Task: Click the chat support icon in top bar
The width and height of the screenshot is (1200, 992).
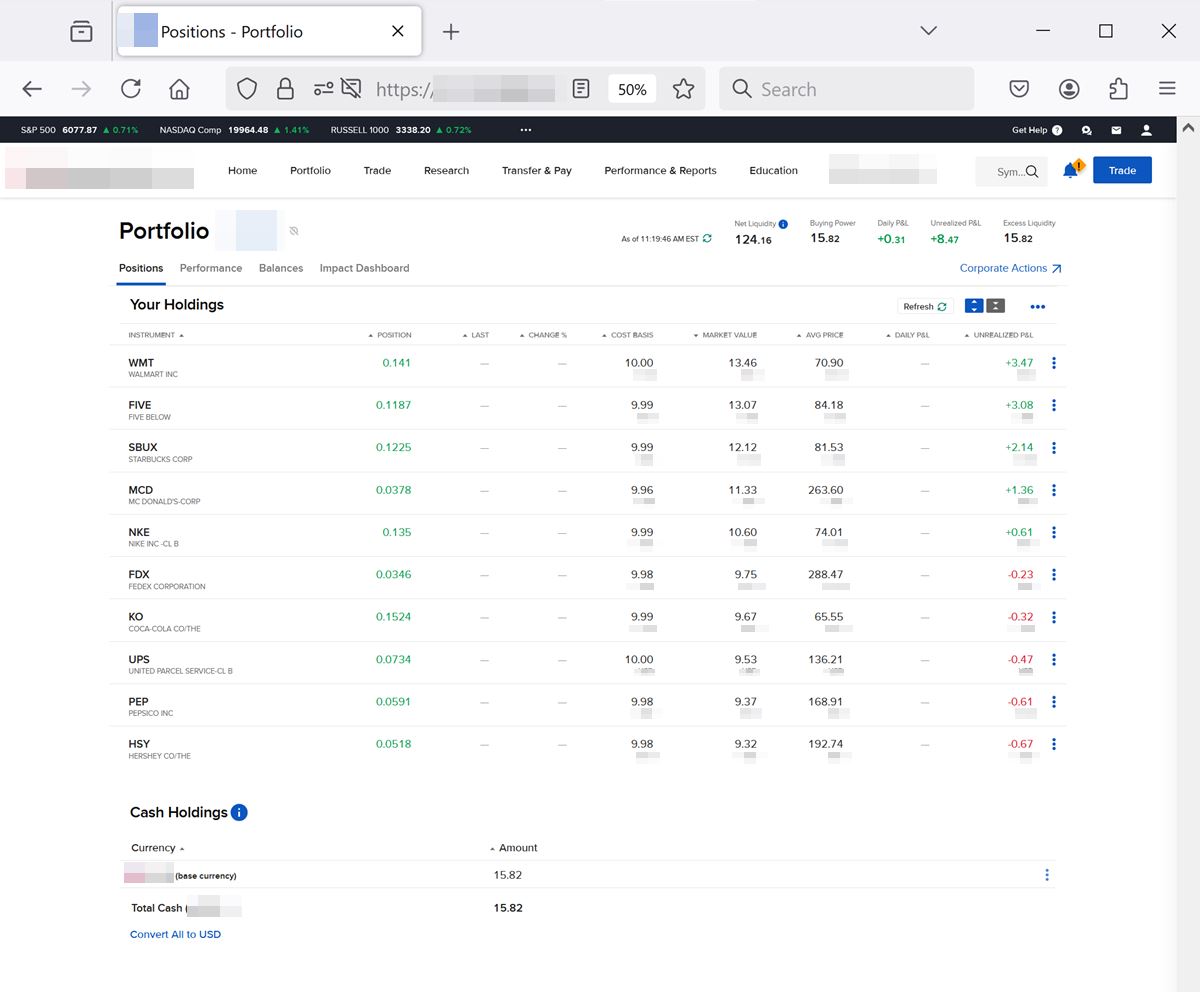Action: 1087,130
